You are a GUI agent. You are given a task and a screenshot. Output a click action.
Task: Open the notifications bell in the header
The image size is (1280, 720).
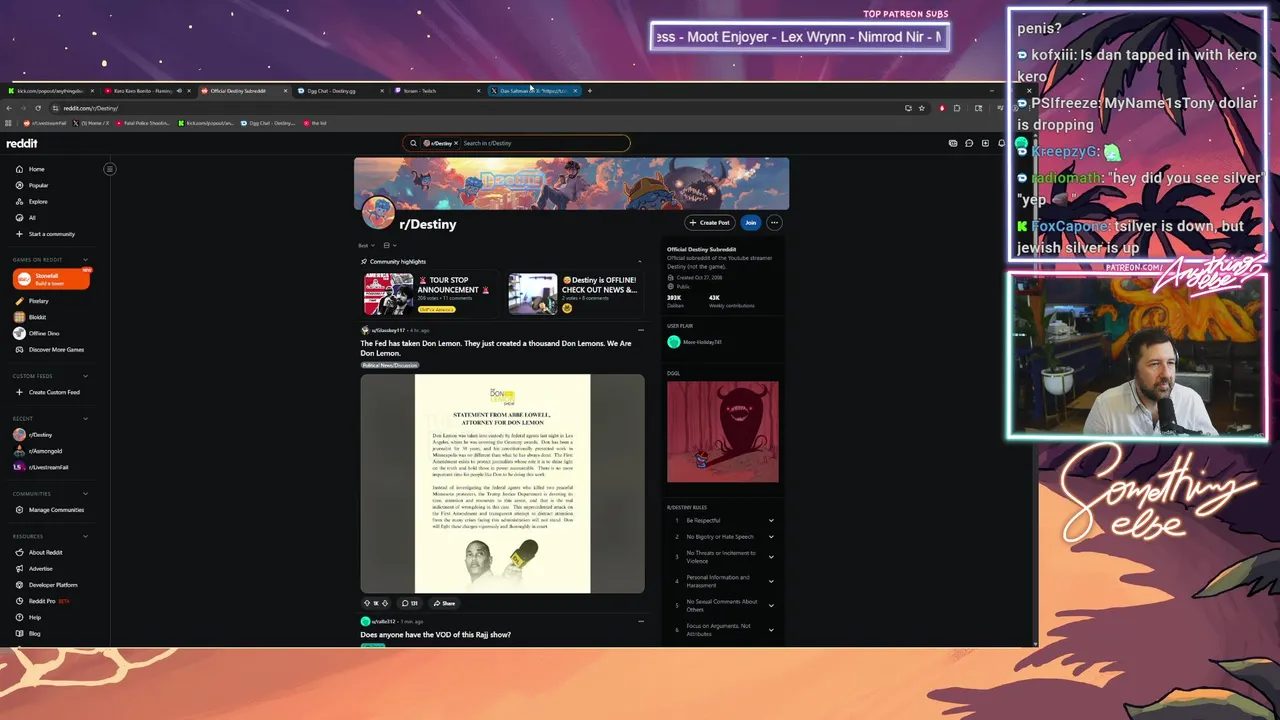coord(1001,143)
